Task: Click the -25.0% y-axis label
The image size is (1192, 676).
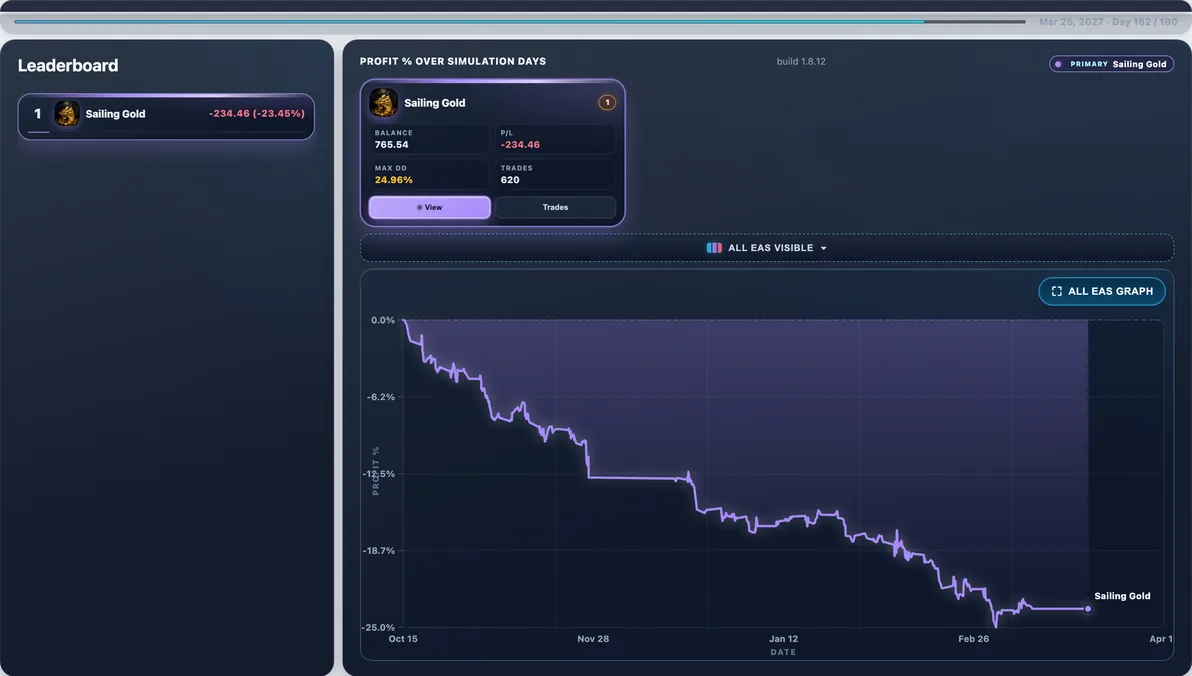Action: click(x=379, y=627)
